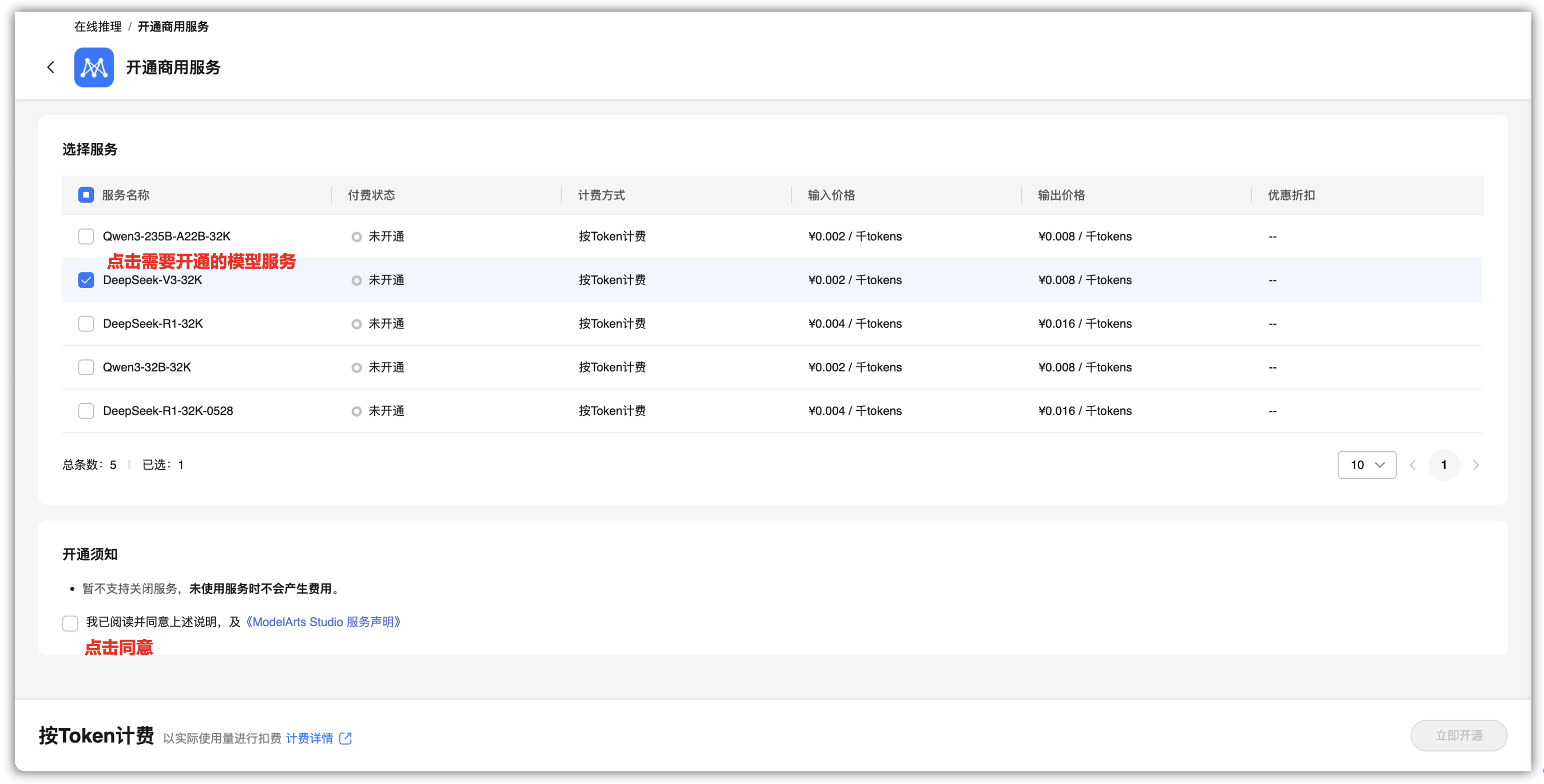
Task: Check the DeepSeek-R1-32K service checkbox
Action: 86,324
